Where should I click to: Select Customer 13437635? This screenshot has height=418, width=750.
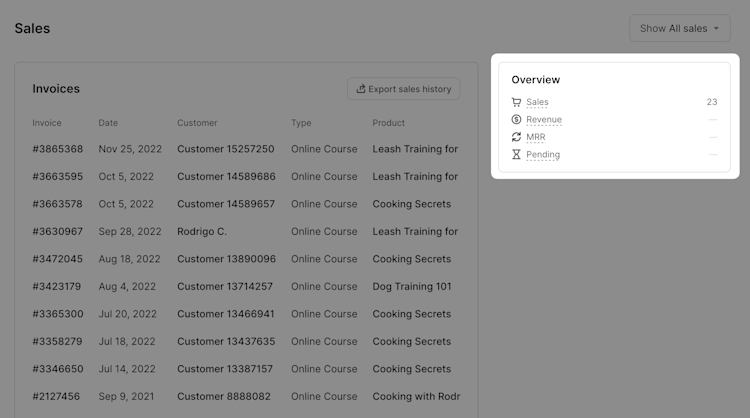(226, 341)
